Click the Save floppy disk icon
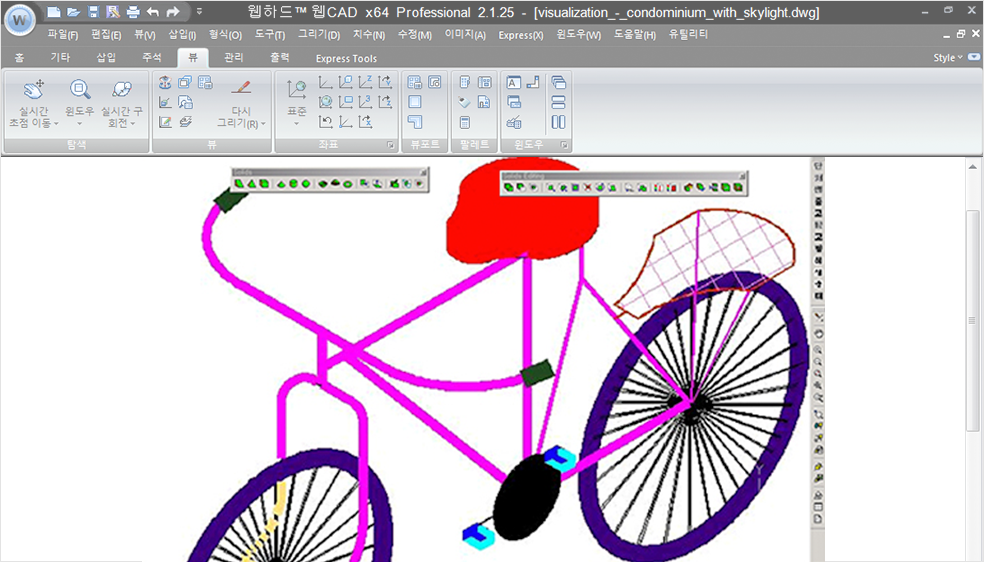Viewport: 984px width, 562px height. pos(94,11)
